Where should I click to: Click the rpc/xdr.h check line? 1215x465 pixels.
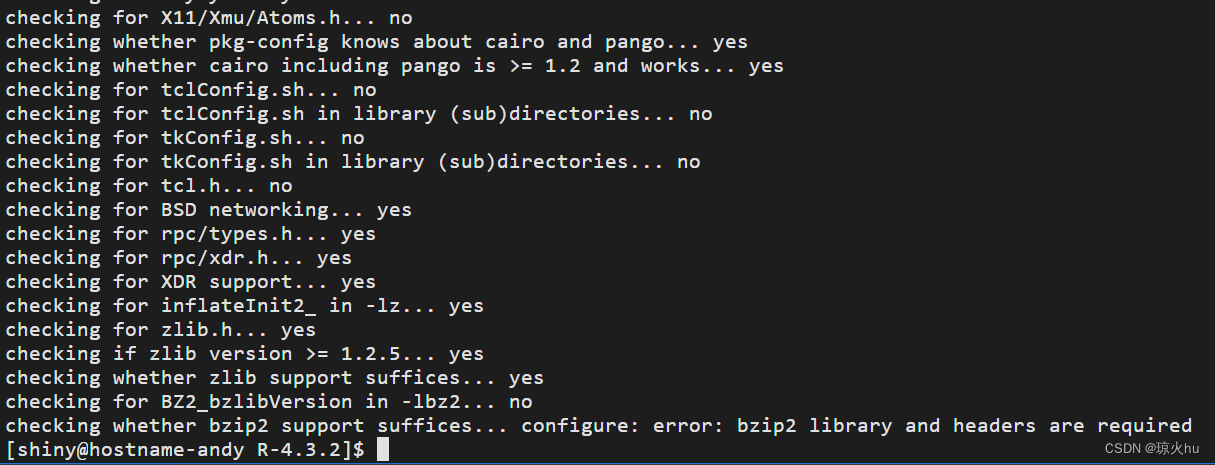178,258
